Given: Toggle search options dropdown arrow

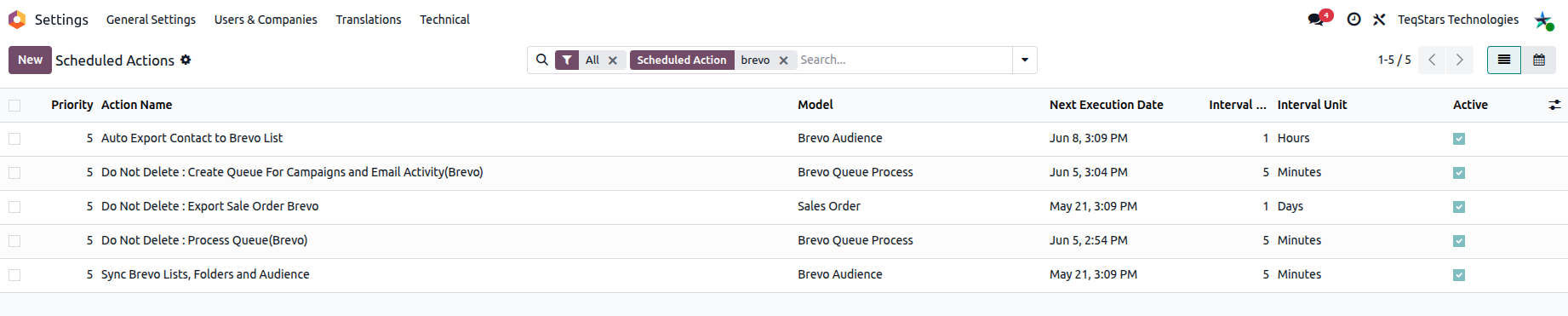Looking at the screenshot, I should pos(1025,60).
